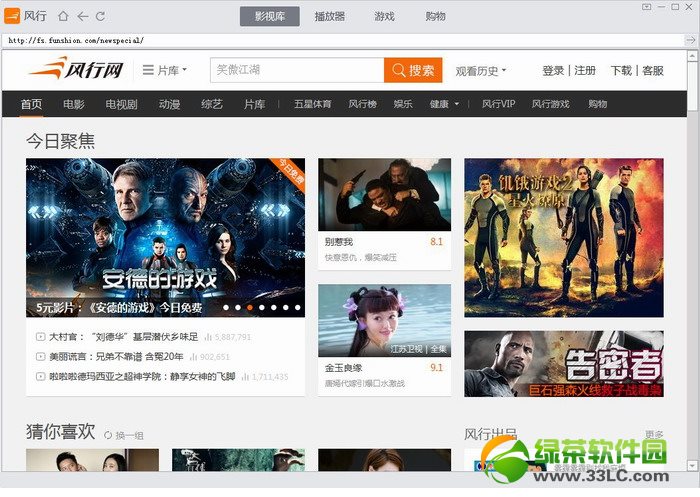Click the 风行网 site logo
Screen dimensions: 700x497
[76, 69]
